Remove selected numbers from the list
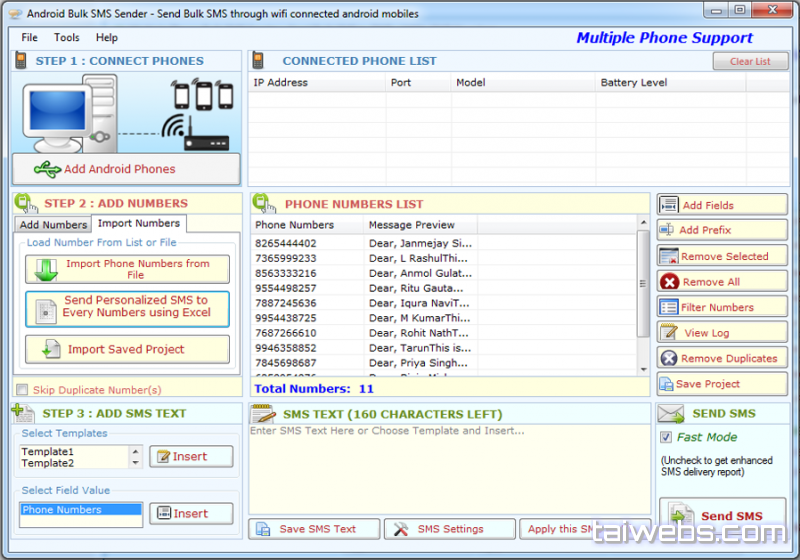 (722, 256)
